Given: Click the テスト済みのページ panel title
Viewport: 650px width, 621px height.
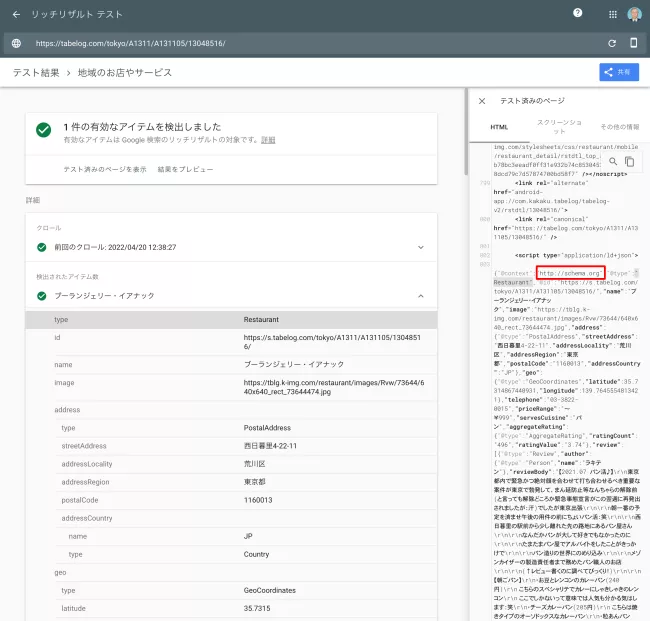Looking at the screenshot, I should click(532, 101).
